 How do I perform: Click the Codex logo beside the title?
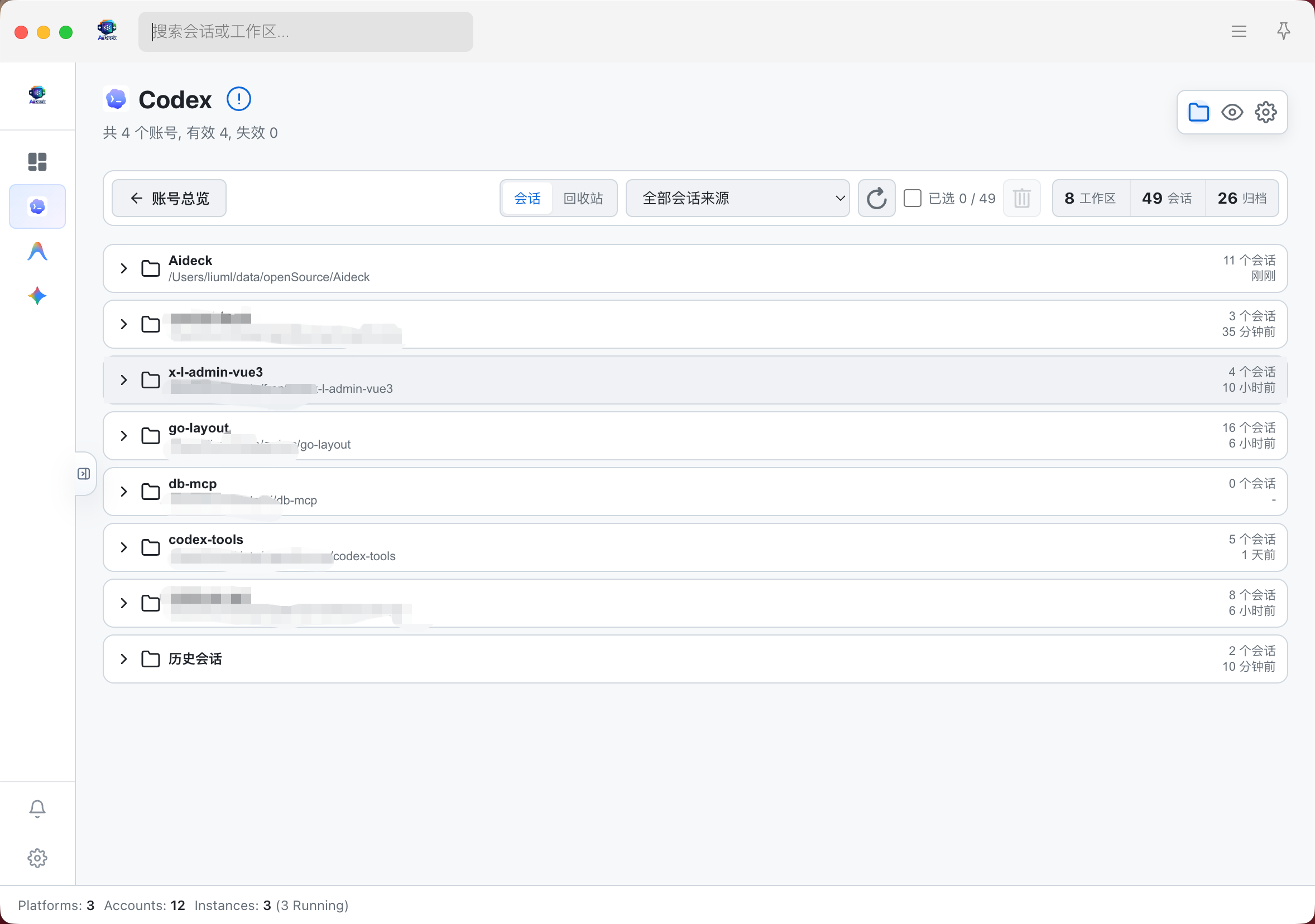[116, 99]
